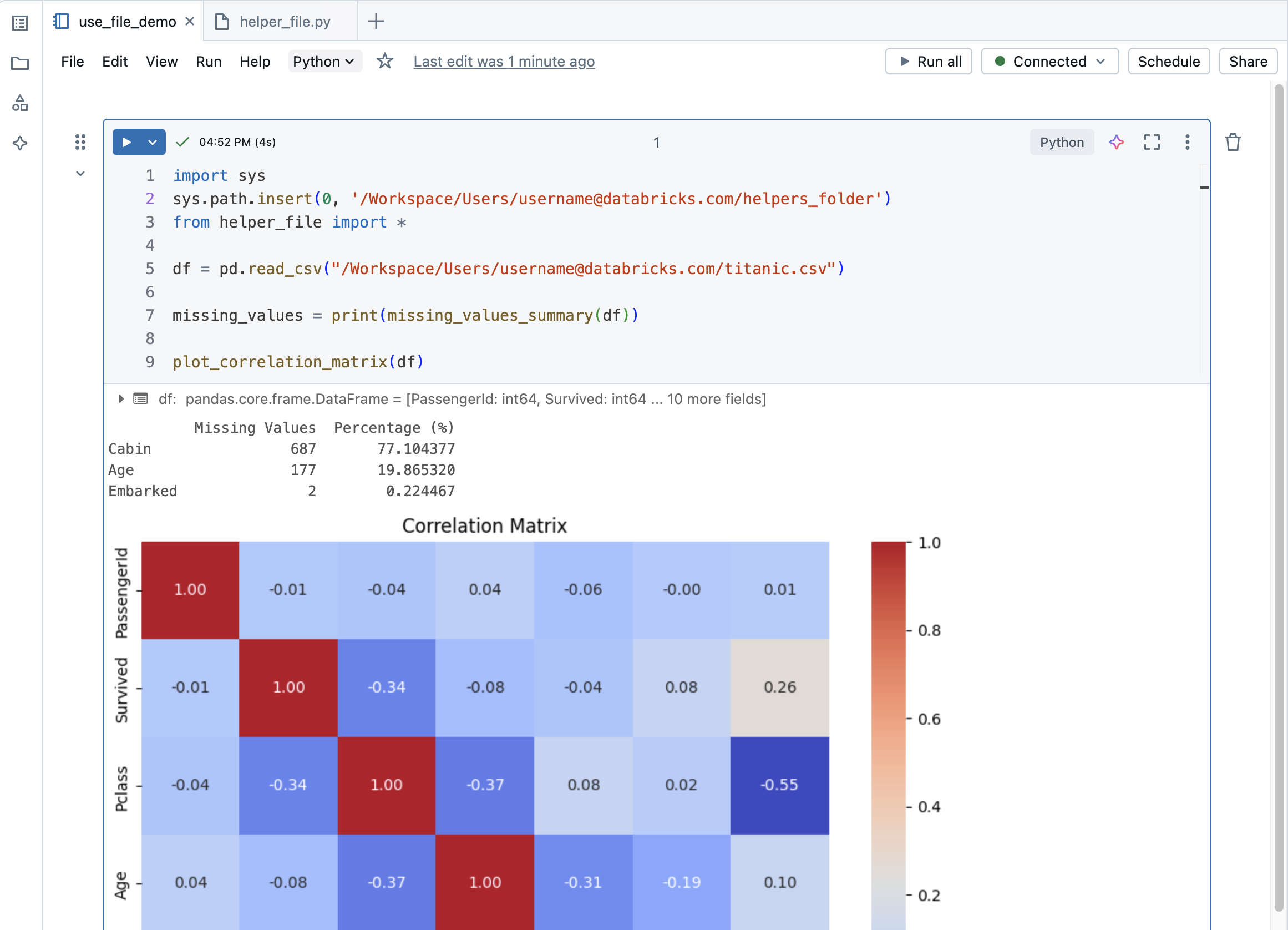Open the table of contents sidebar icon
The image size is (1288, 930).
[x=20, y=23]
